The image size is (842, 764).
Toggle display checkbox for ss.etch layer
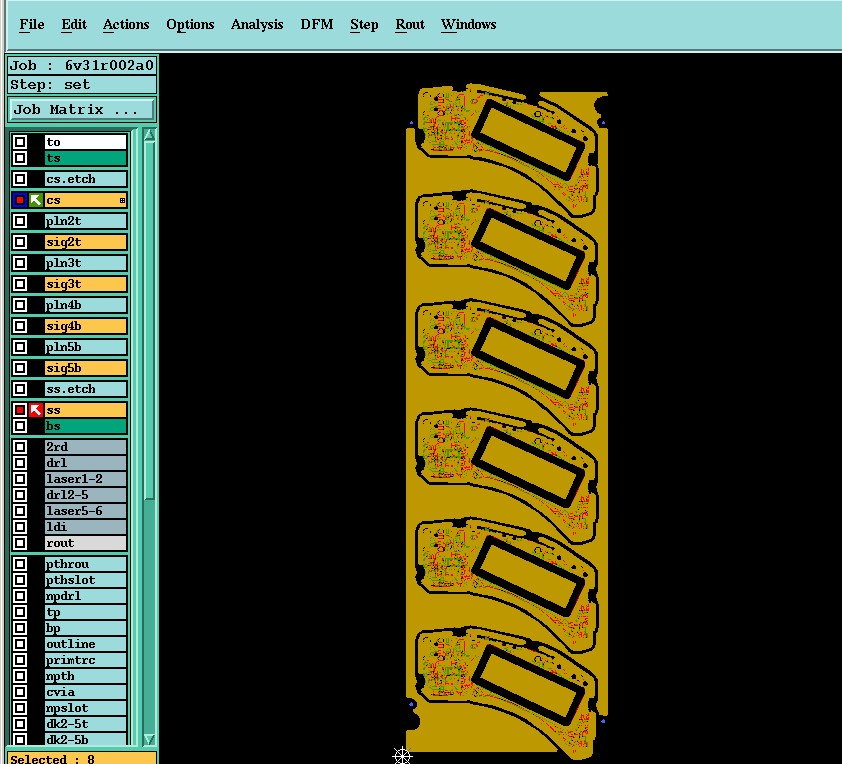[20, 389]
